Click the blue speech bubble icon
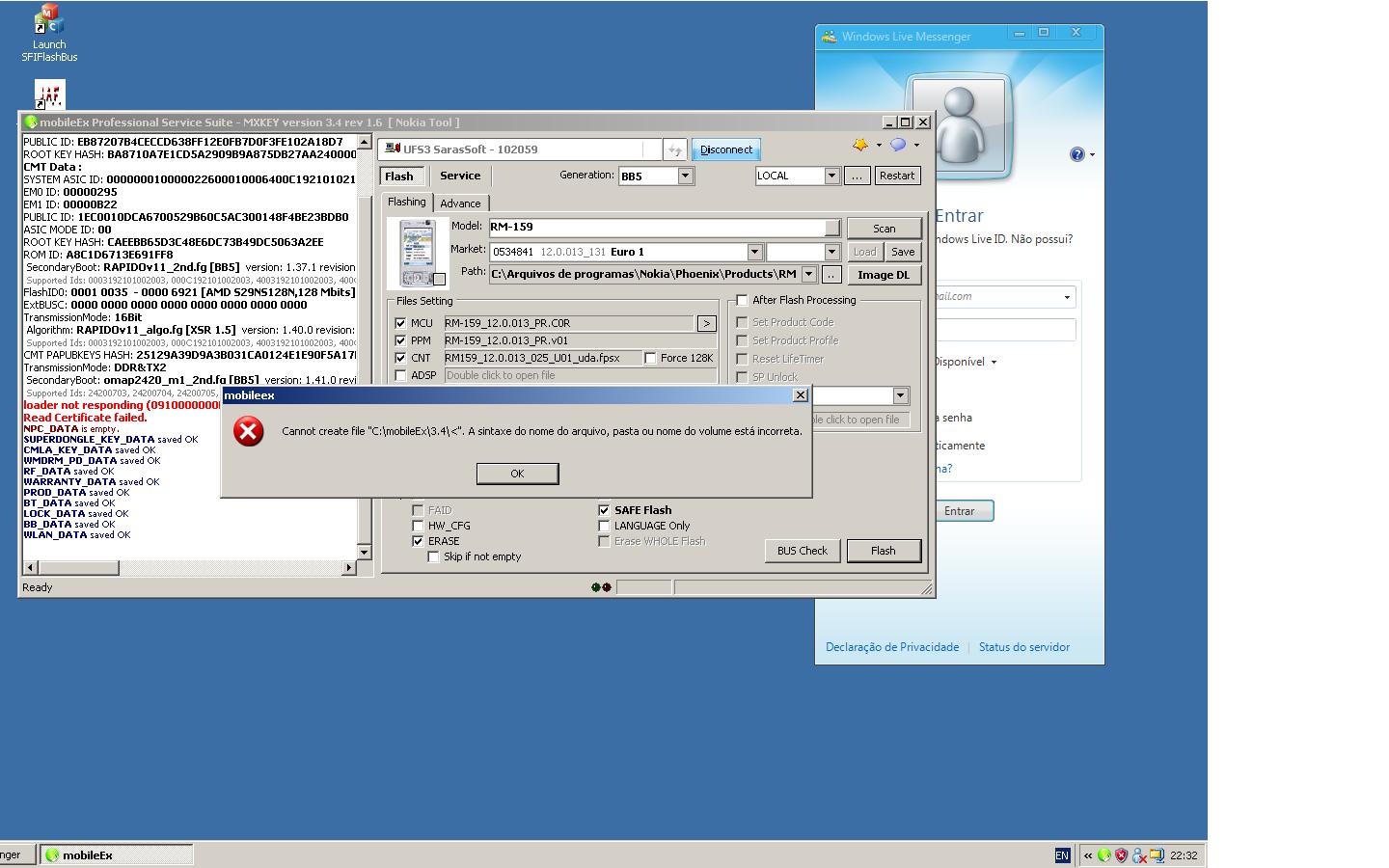This screenshot has height=868, width=1389. tap(898, 145)
